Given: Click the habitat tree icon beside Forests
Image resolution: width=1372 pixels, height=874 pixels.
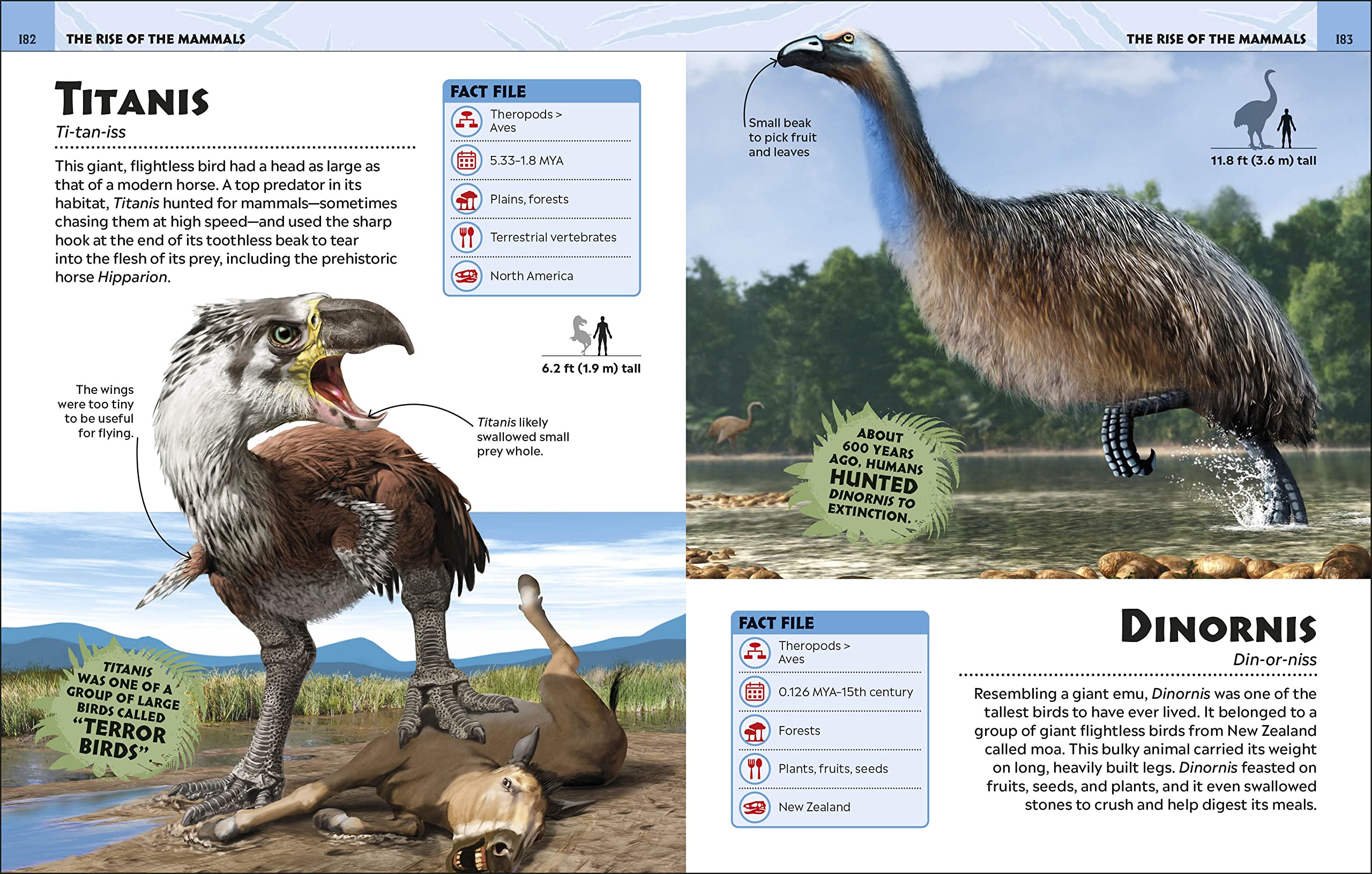Looking at the screenshot, I should coord(755,730).
